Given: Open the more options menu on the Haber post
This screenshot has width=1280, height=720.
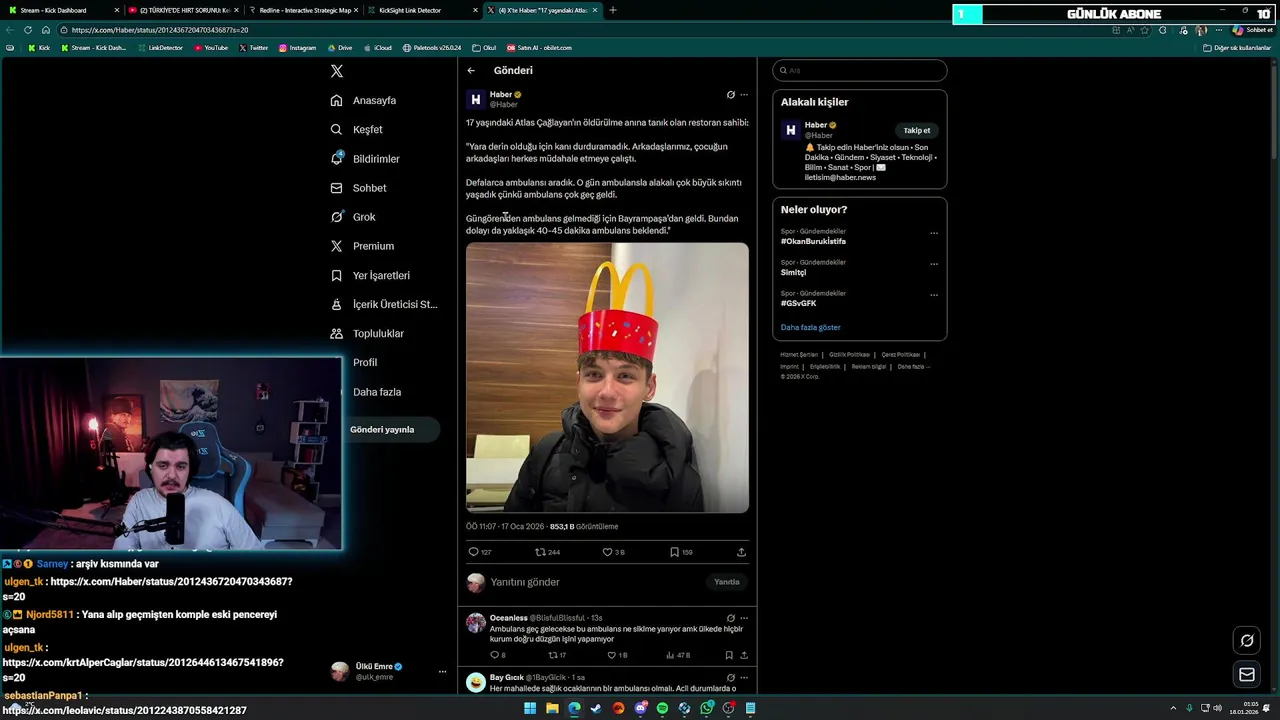Looking at the screenshot, I should tap(744, 95).
